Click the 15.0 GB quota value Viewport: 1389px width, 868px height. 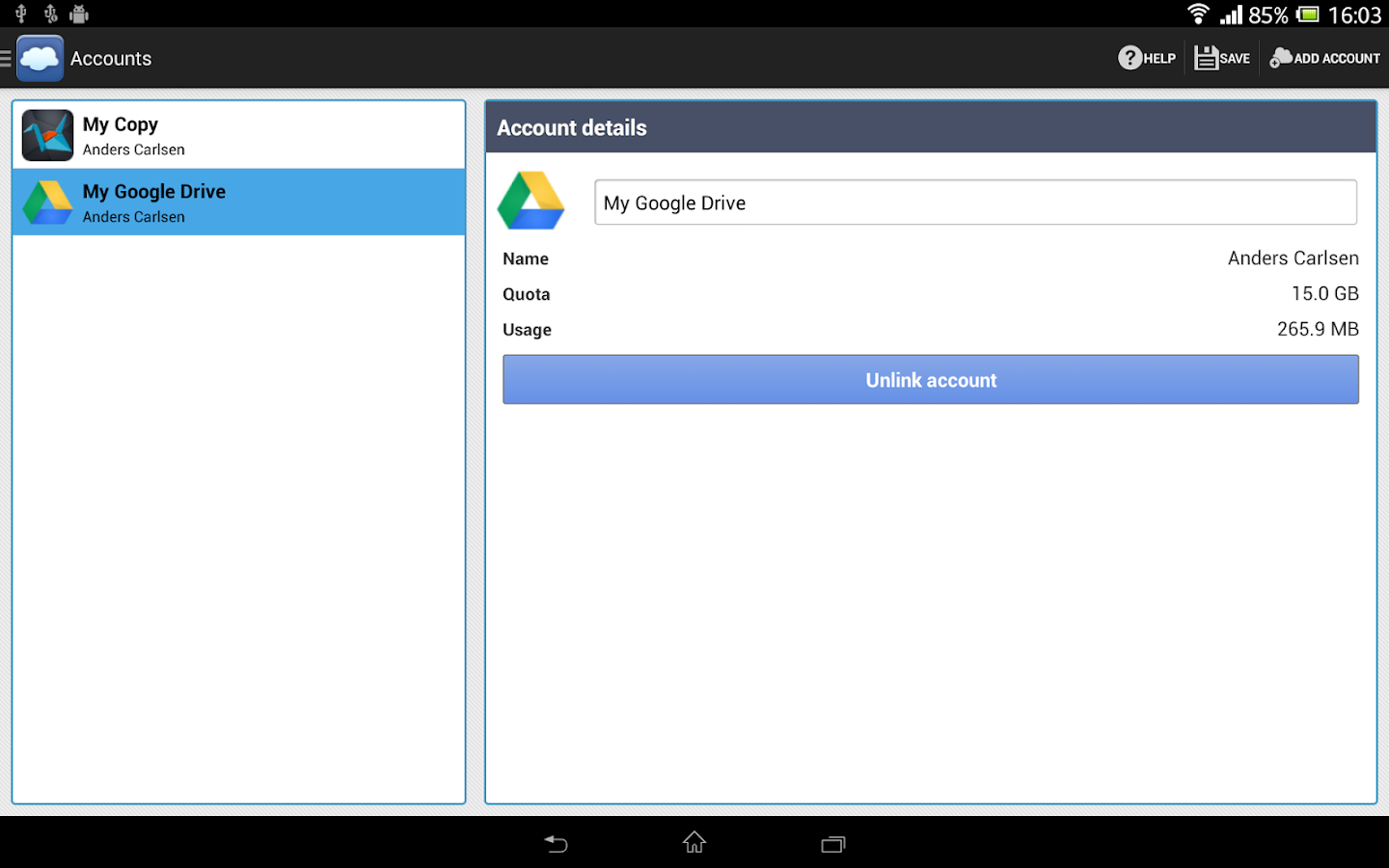tap(1324, 293)
